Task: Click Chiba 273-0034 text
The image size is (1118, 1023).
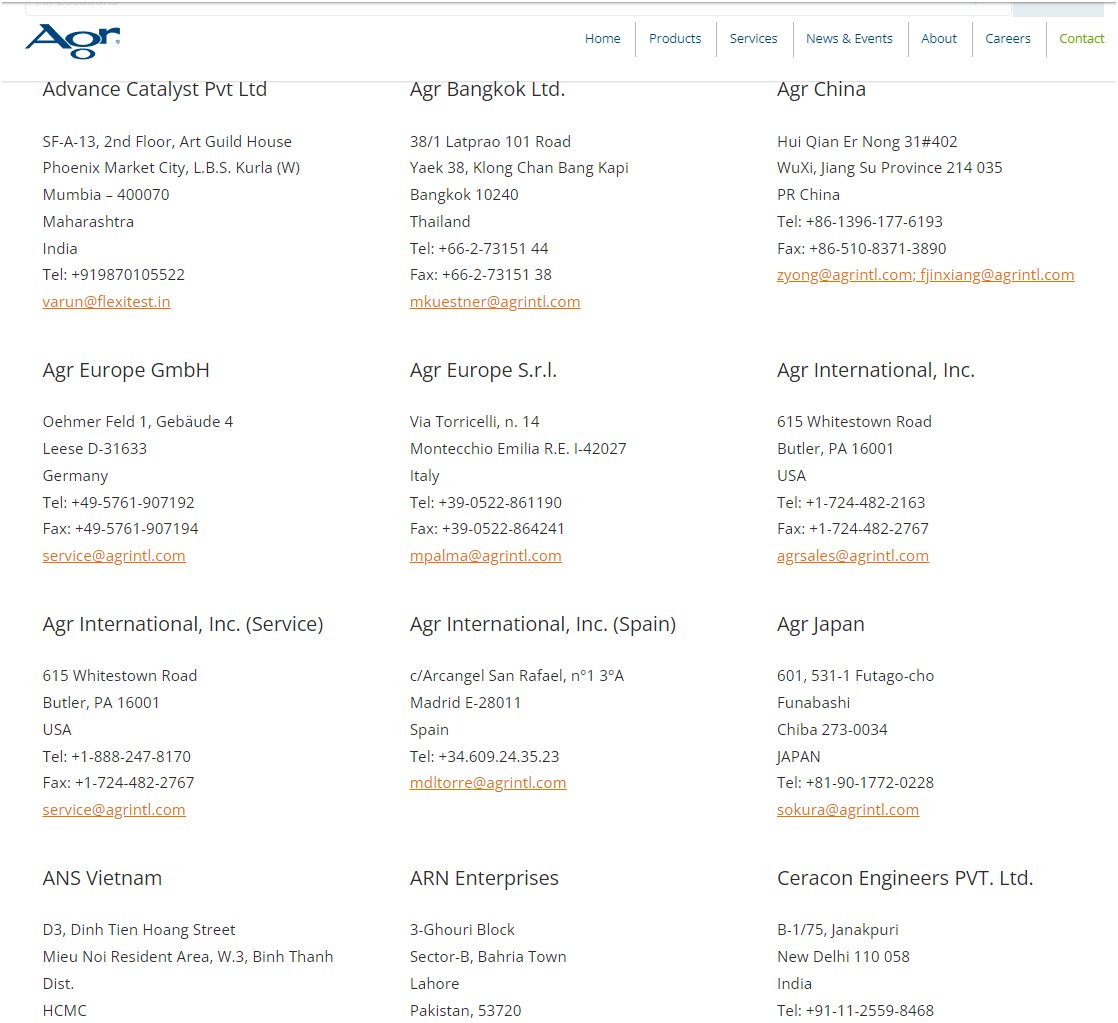Action: pos(832,729)
